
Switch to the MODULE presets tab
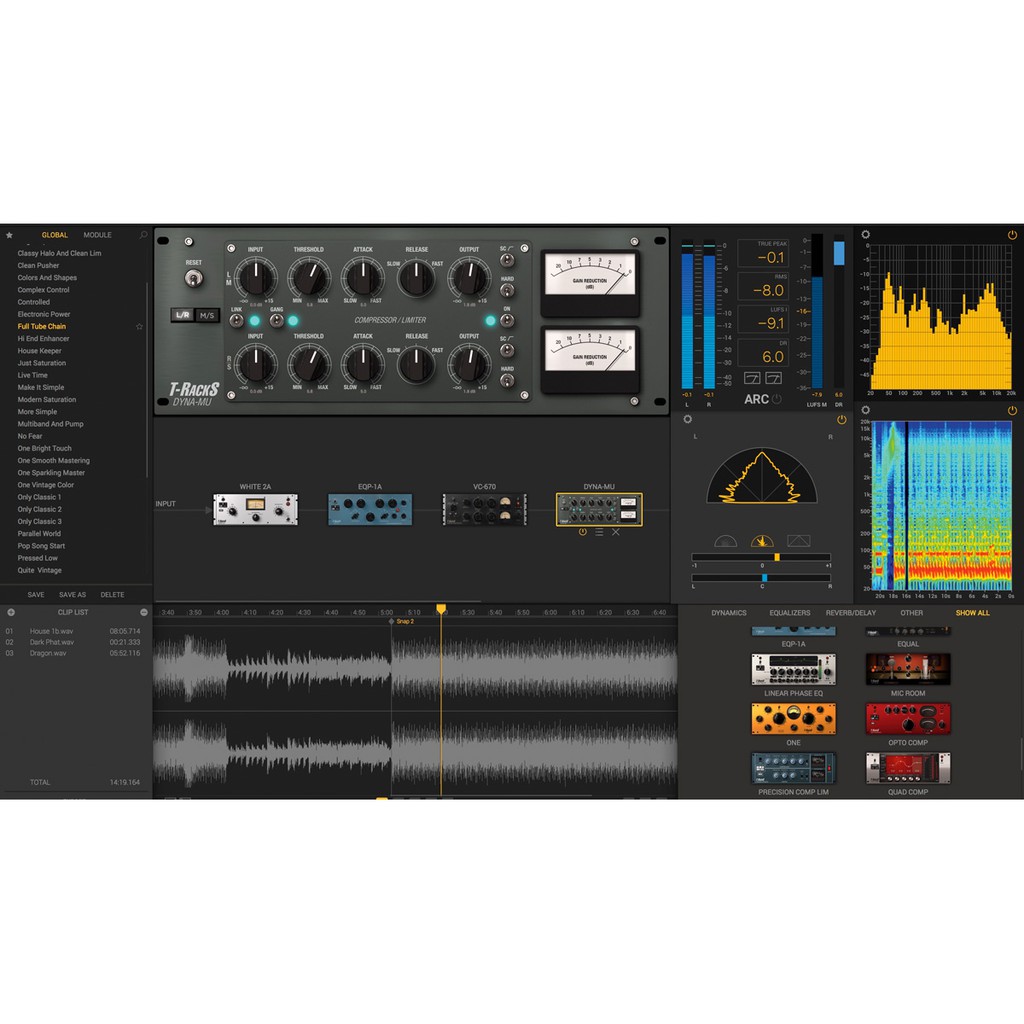coord(97,235)
